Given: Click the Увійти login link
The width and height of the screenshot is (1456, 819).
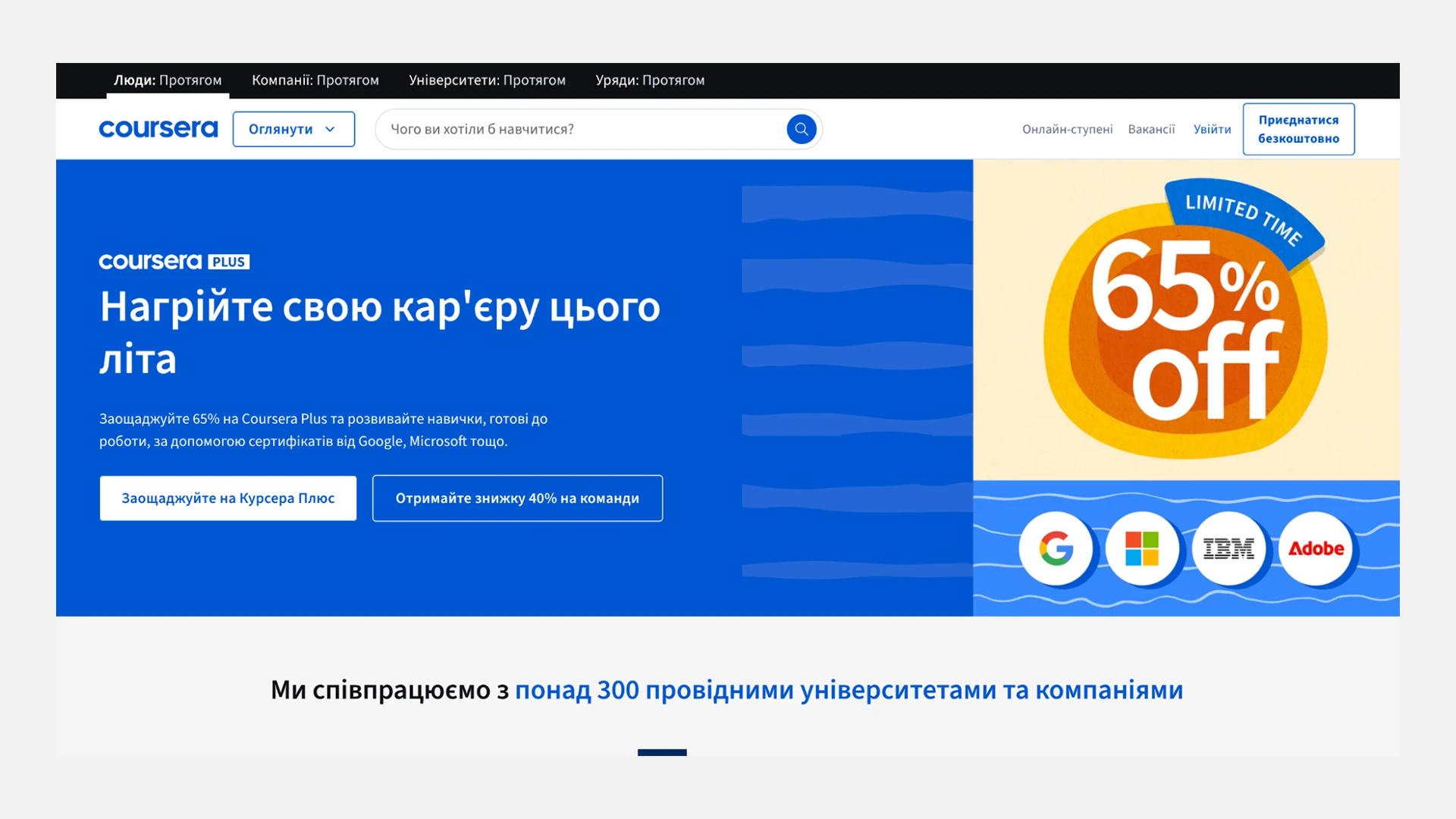Looking at the screenshot, I should [1212, 130].
